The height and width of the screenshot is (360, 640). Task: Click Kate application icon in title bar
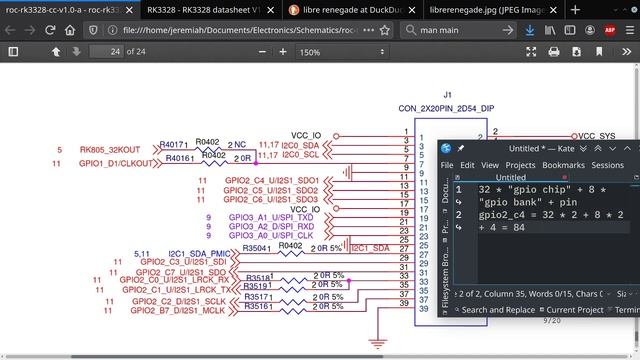pyautogui.click(x=446, y=149)
